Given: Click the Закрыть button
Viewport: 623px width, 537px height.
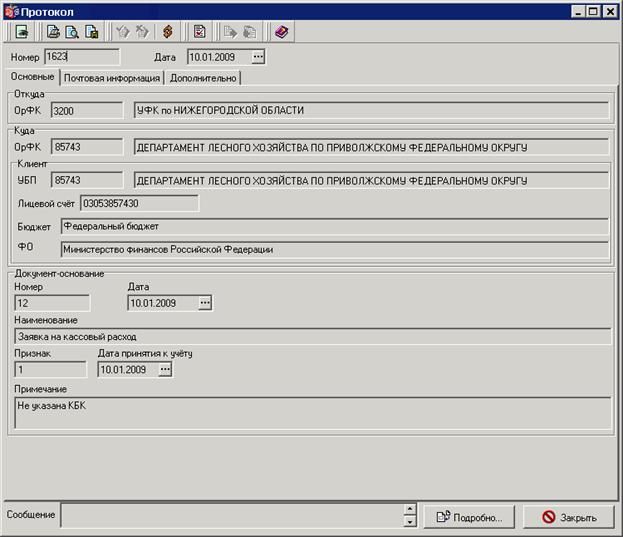Looking at the screenshot, I should 569,517.
